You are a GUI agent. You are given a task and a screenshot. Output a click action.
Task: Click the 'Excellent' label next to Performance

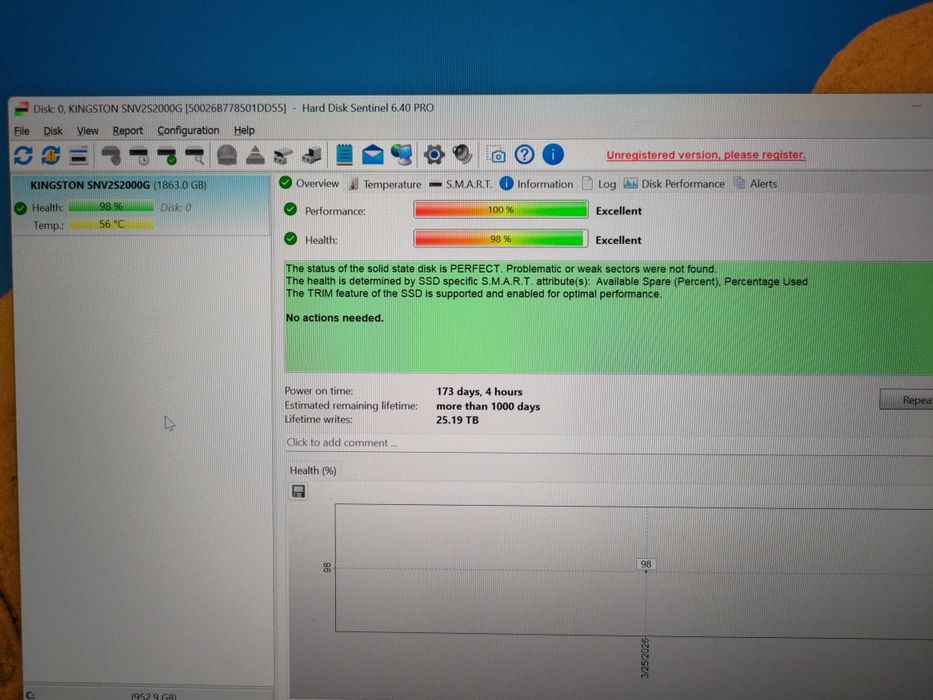click(x=618, y=211)
